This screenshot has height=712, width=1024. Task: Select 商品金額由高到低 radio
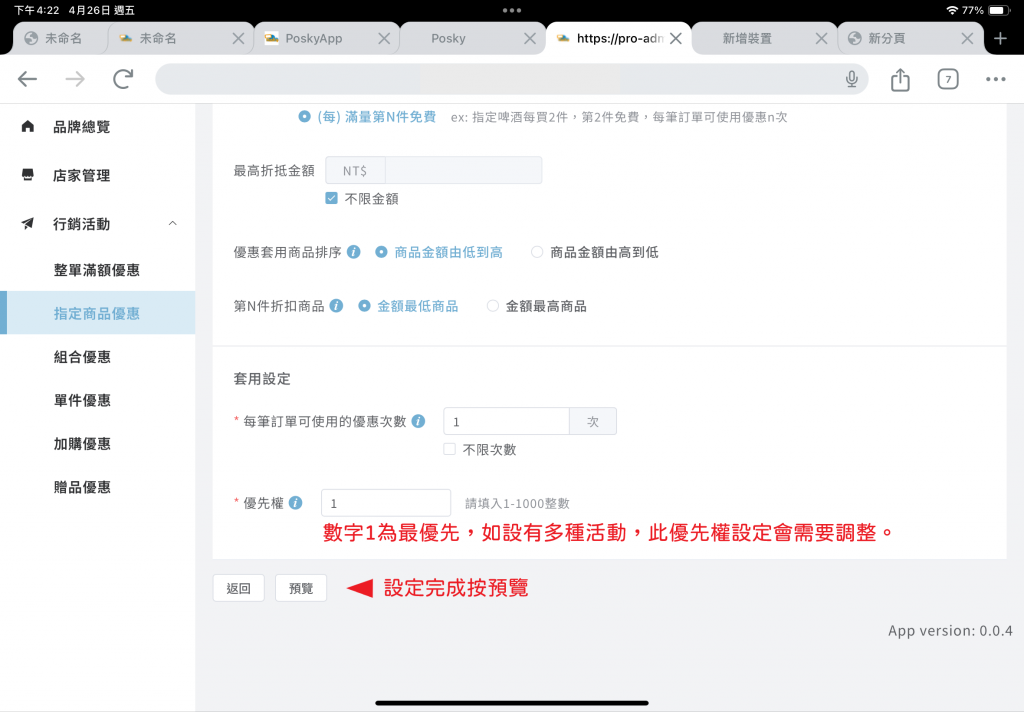coord(537,251)
